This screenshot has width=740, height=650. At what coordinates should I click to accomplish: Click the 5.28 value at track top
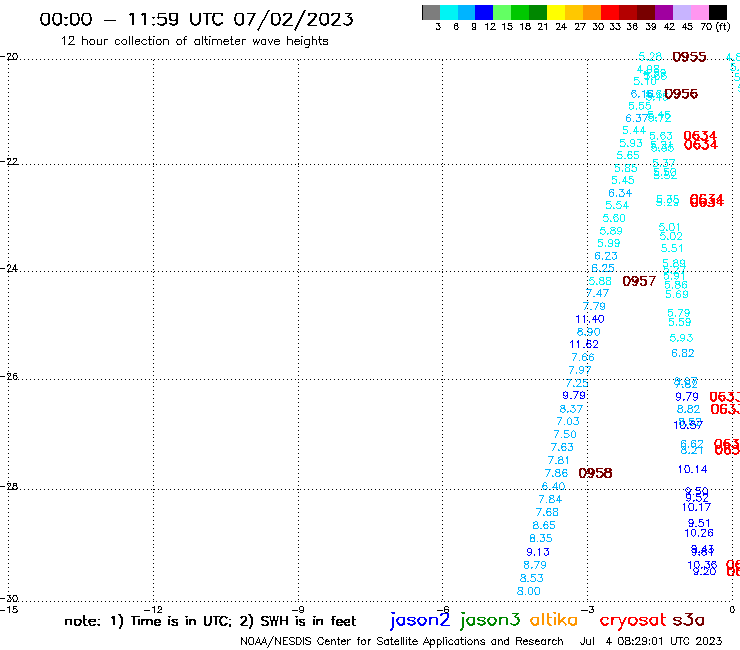tap(650, 57)
